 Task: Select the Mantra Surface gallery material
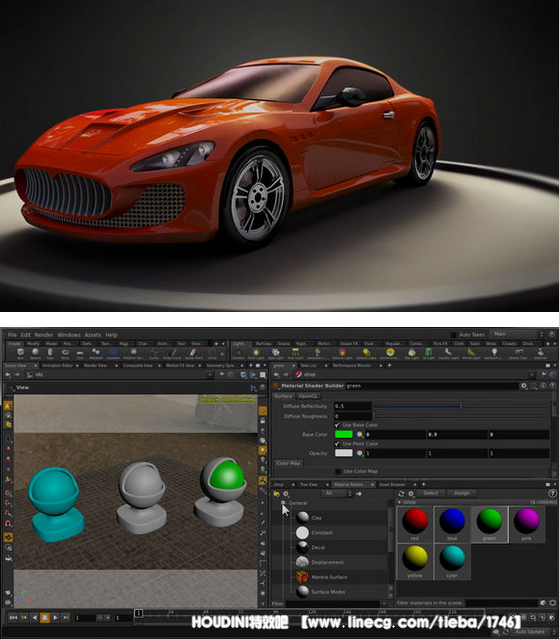[329, 577]
